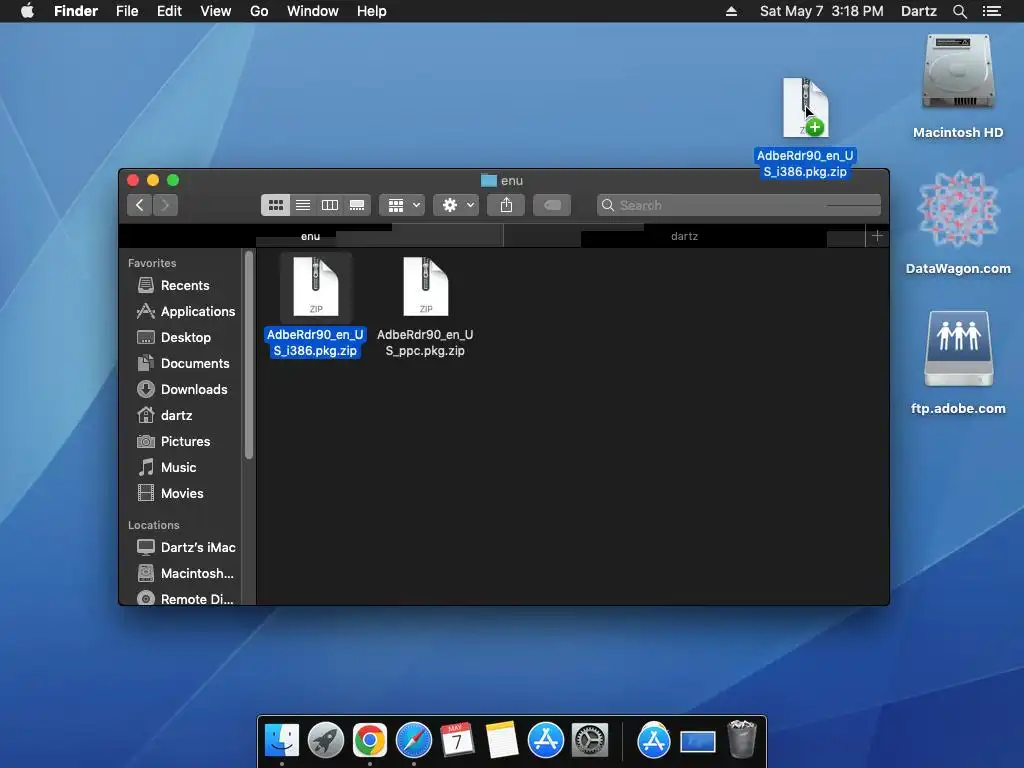The width and height of the screenshot is (1024, 768).
Task: Click the yellow minimize window button
Action: click(153, 180)
